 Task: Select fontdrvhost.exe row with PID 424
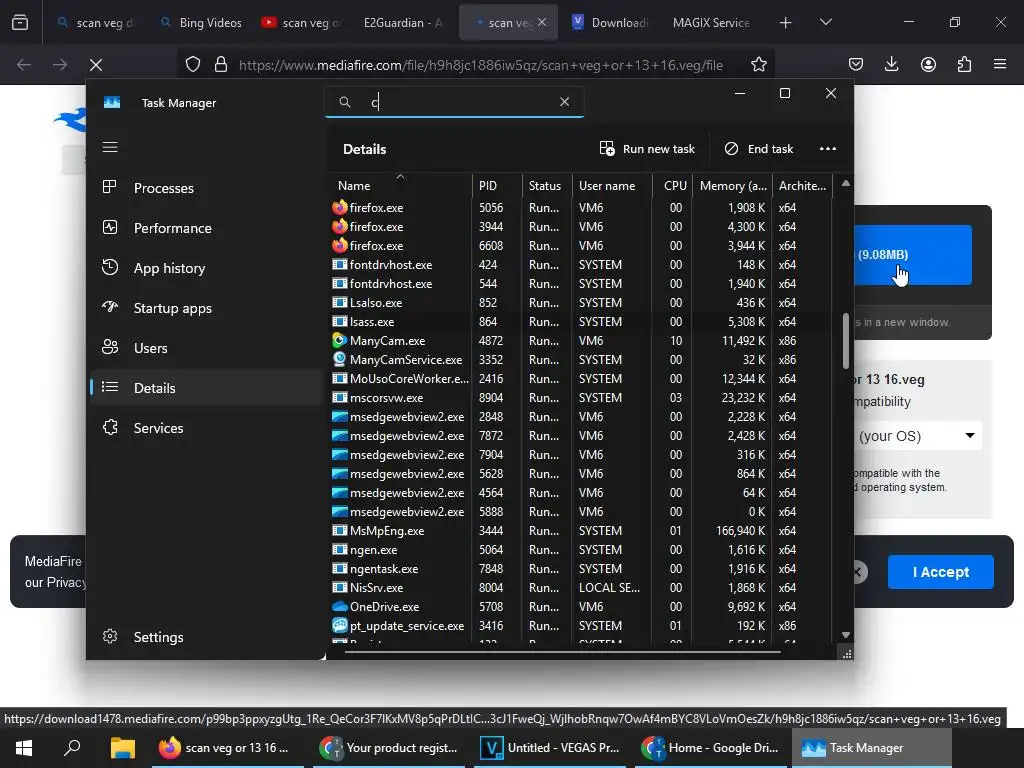581,264
